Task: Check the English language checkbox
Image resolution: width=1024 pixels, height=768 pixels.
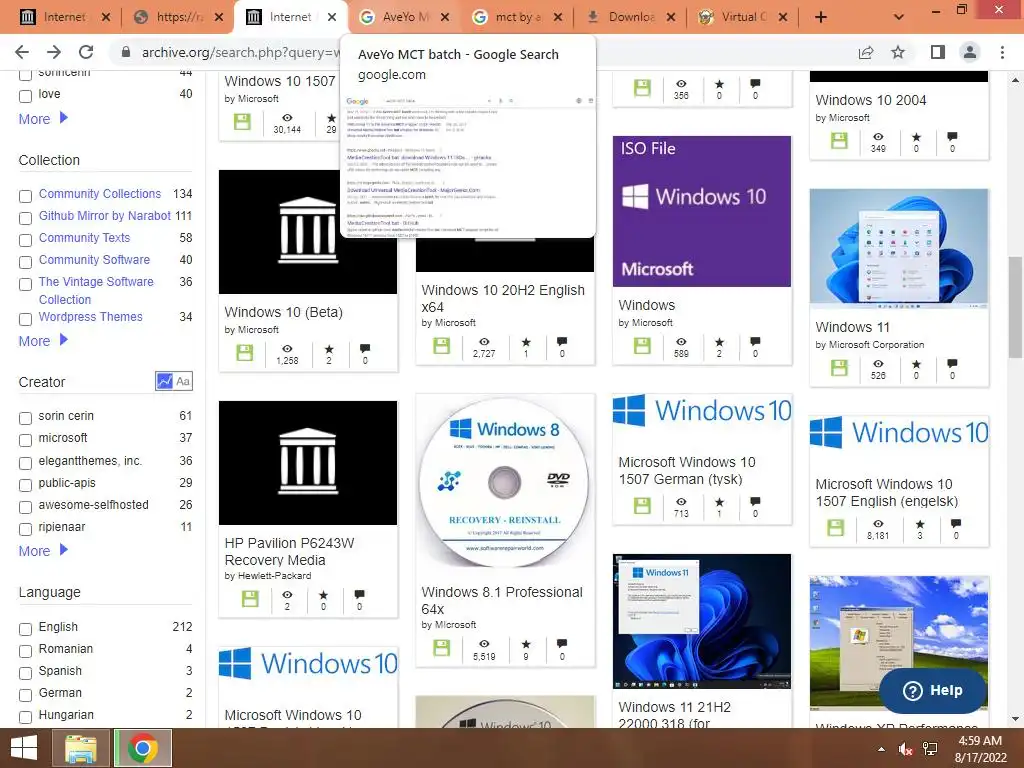Action: (x=25, y=629)
